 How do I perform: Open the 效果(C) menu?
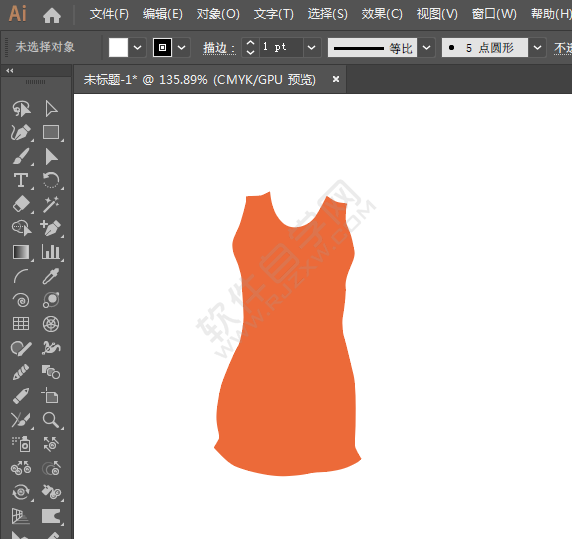pyautogui.click(x=382, y=14)
